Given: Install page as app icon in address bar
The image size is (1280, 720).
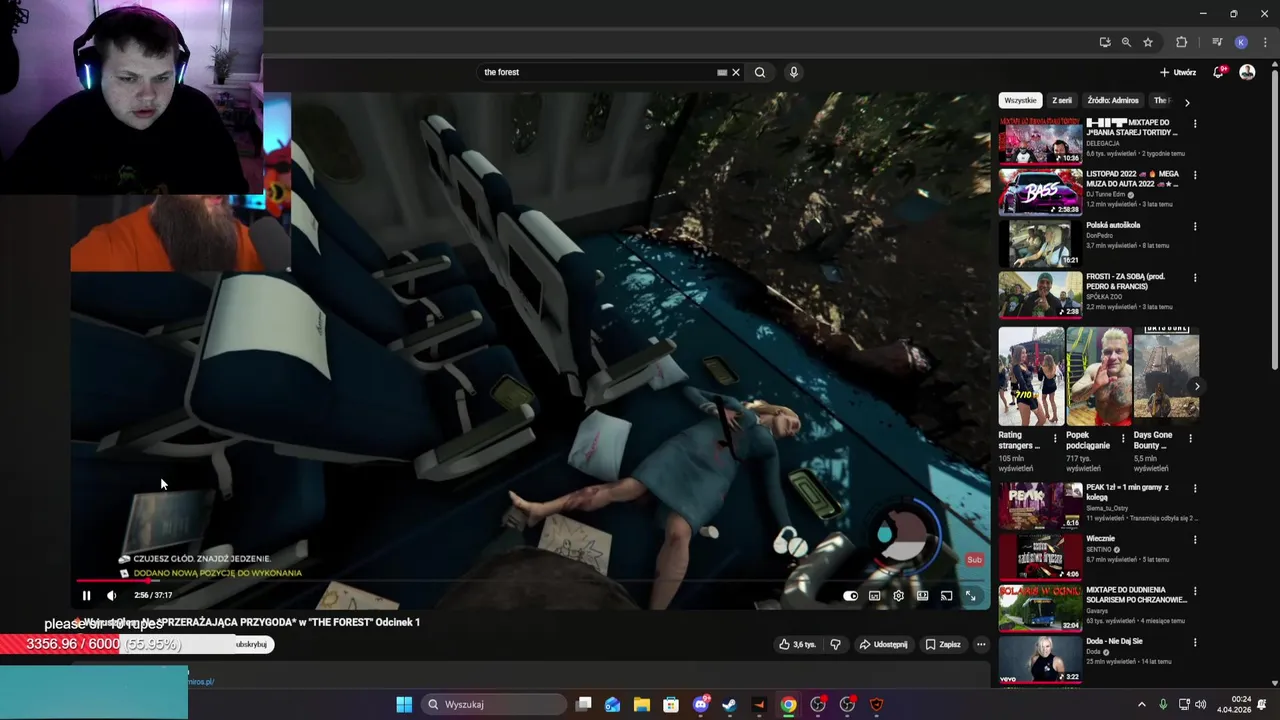Looking at the screenshot, I should pyautogui.click(x=1104, y=42).
